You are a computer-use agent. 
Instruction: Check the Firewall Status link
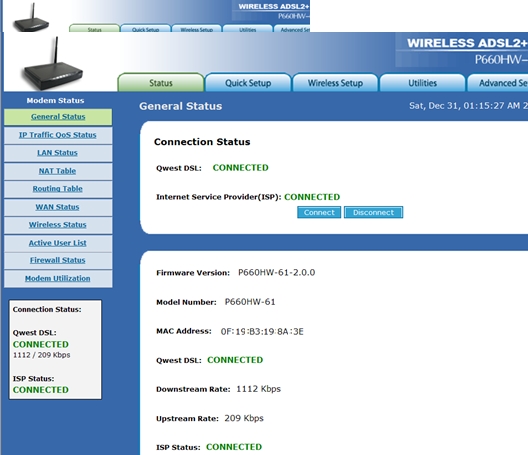58,260
